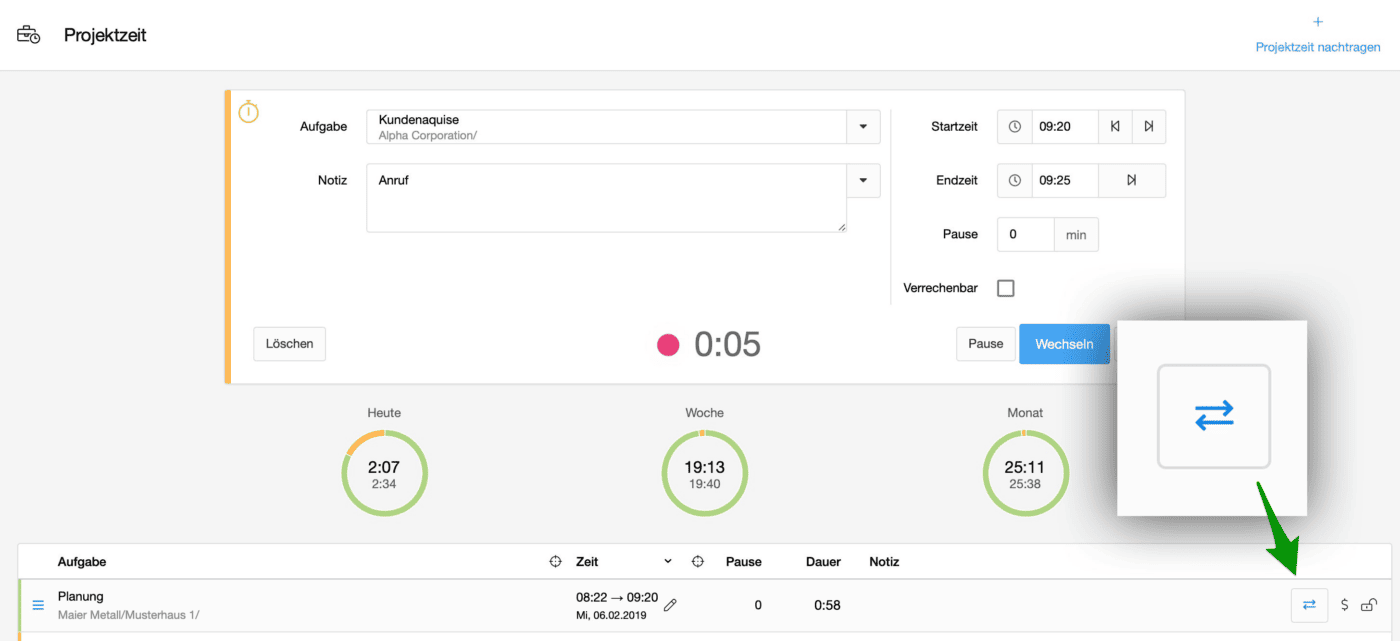Click the lock icon in Planung row
1400x641 pixels.
point(1369,604)
